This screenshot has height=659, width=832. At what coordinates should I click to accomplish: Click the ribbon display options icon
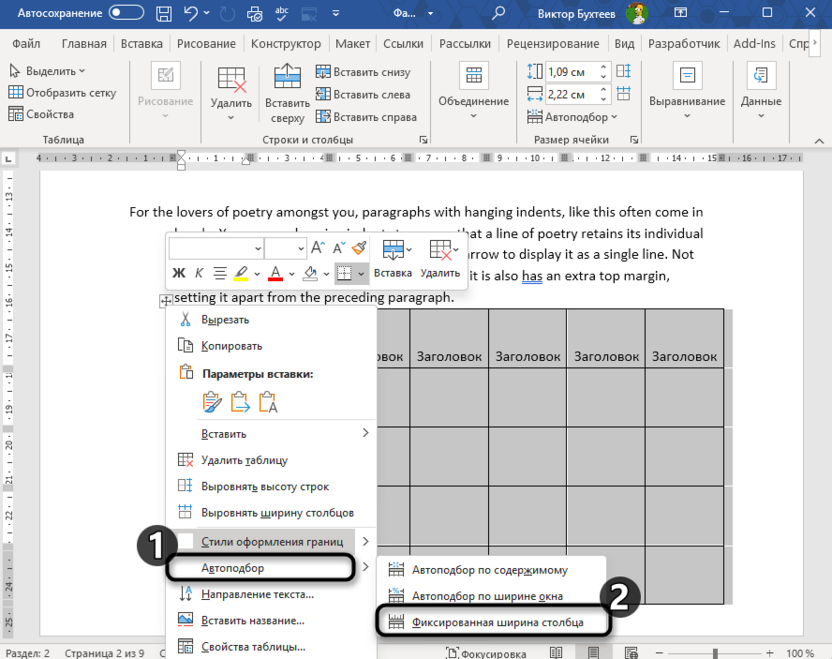(680, 13)
